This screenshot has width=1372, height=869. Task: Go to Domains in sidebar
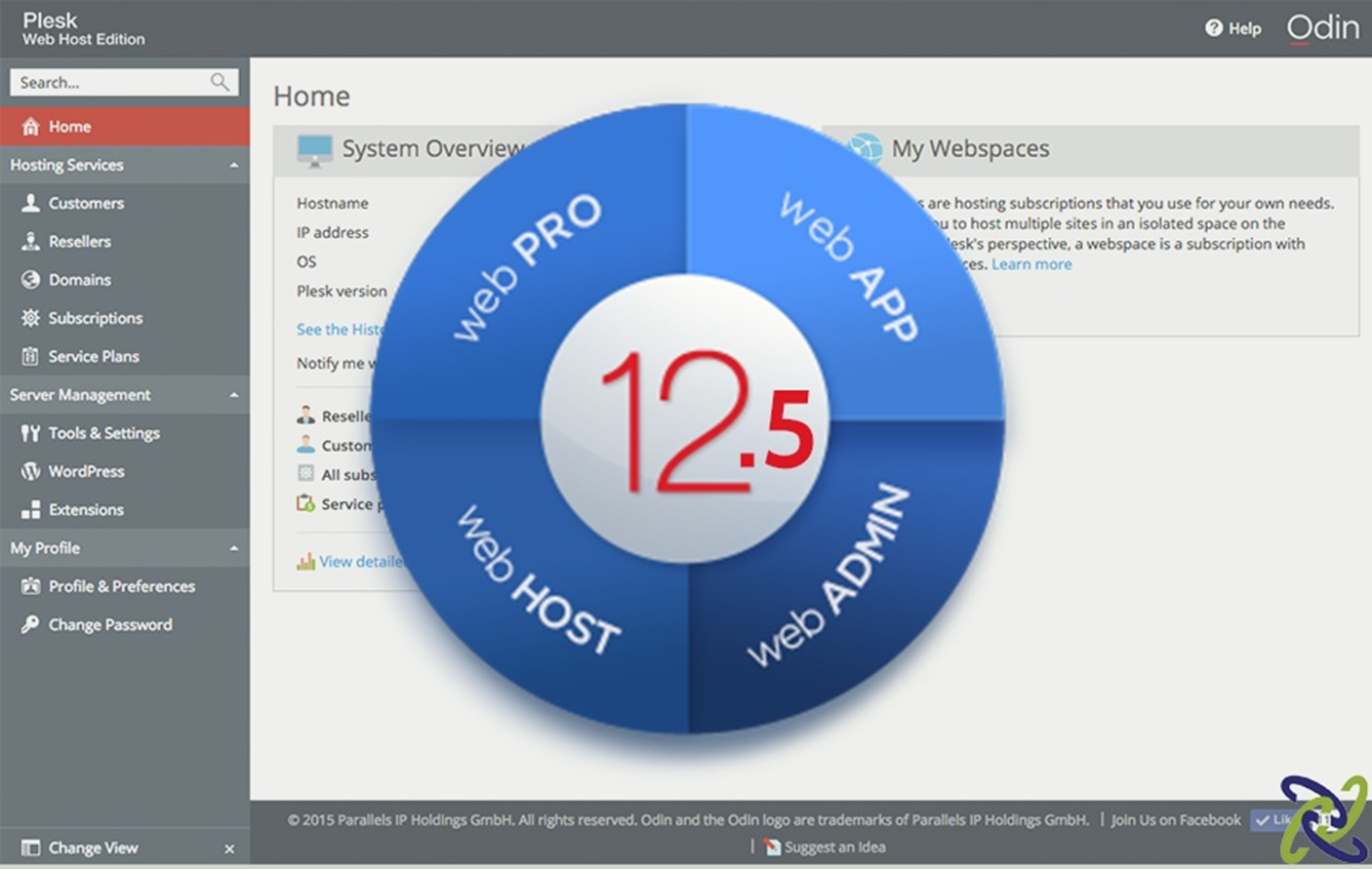coord(125,279)
